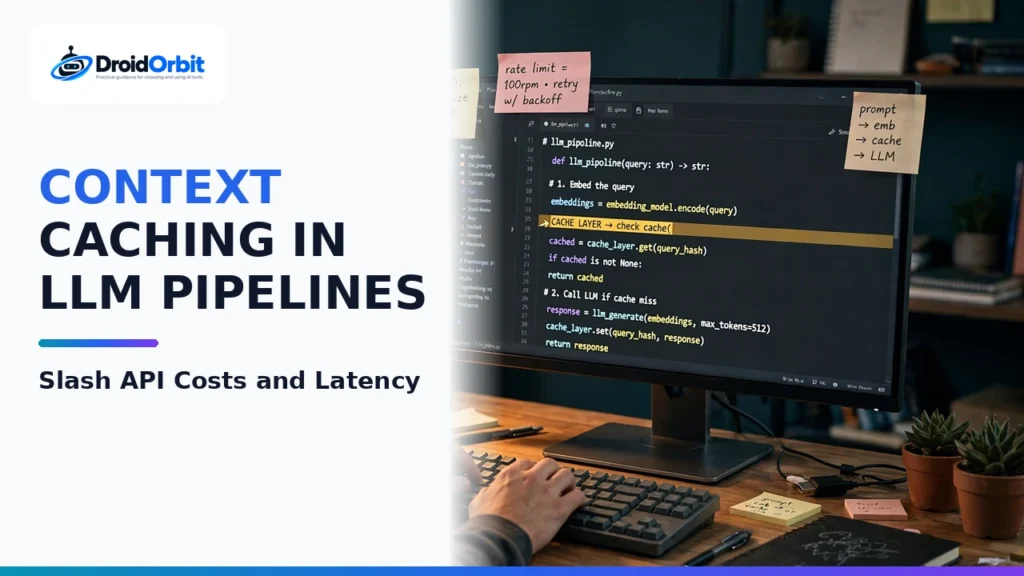Click the subtitle "Slash API Costs and Latency"

pyautogui.click(x=229, y=380)
